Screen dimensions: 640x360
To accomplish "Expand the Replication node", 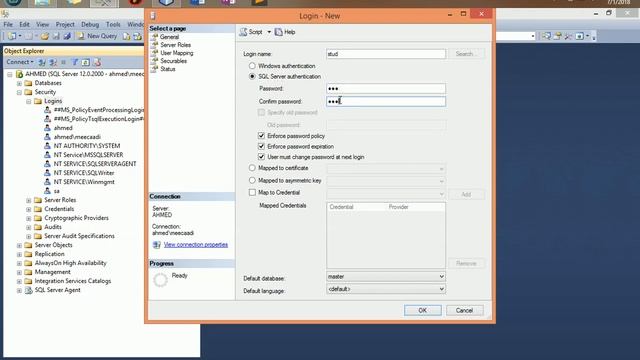I will tap(19, 254).
